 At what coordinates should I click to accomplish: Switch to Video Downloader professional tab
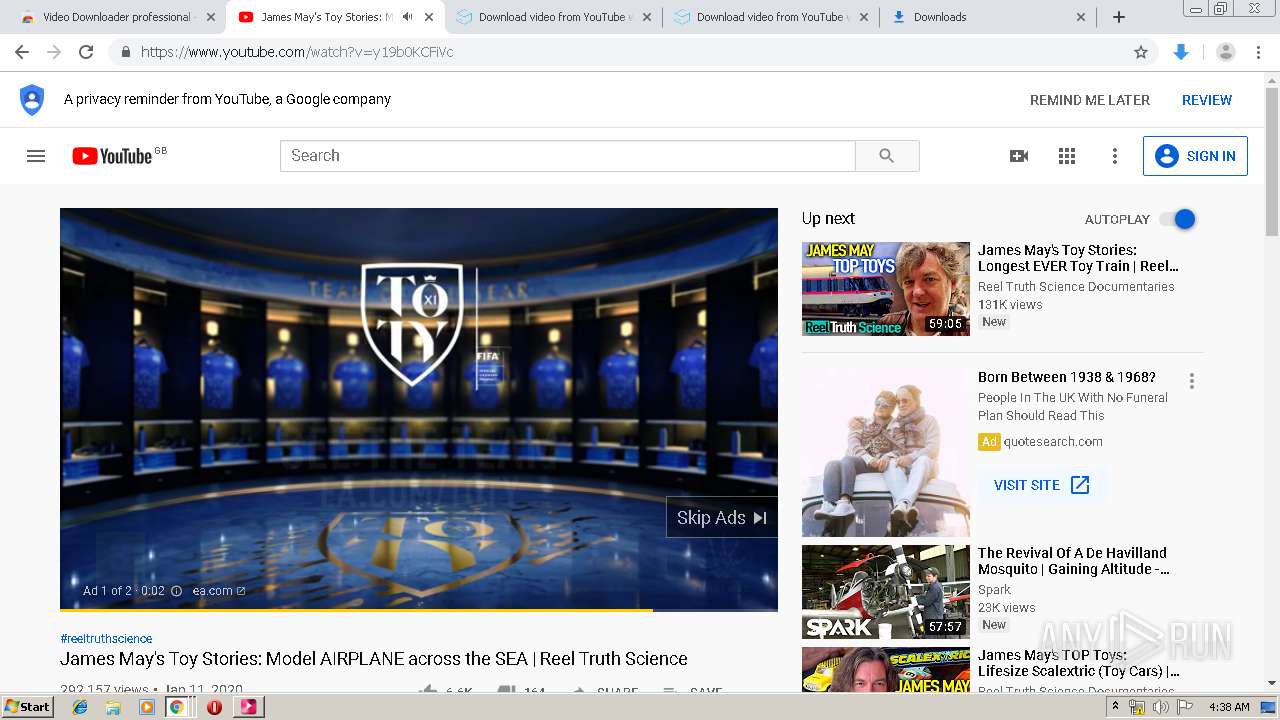116,17
